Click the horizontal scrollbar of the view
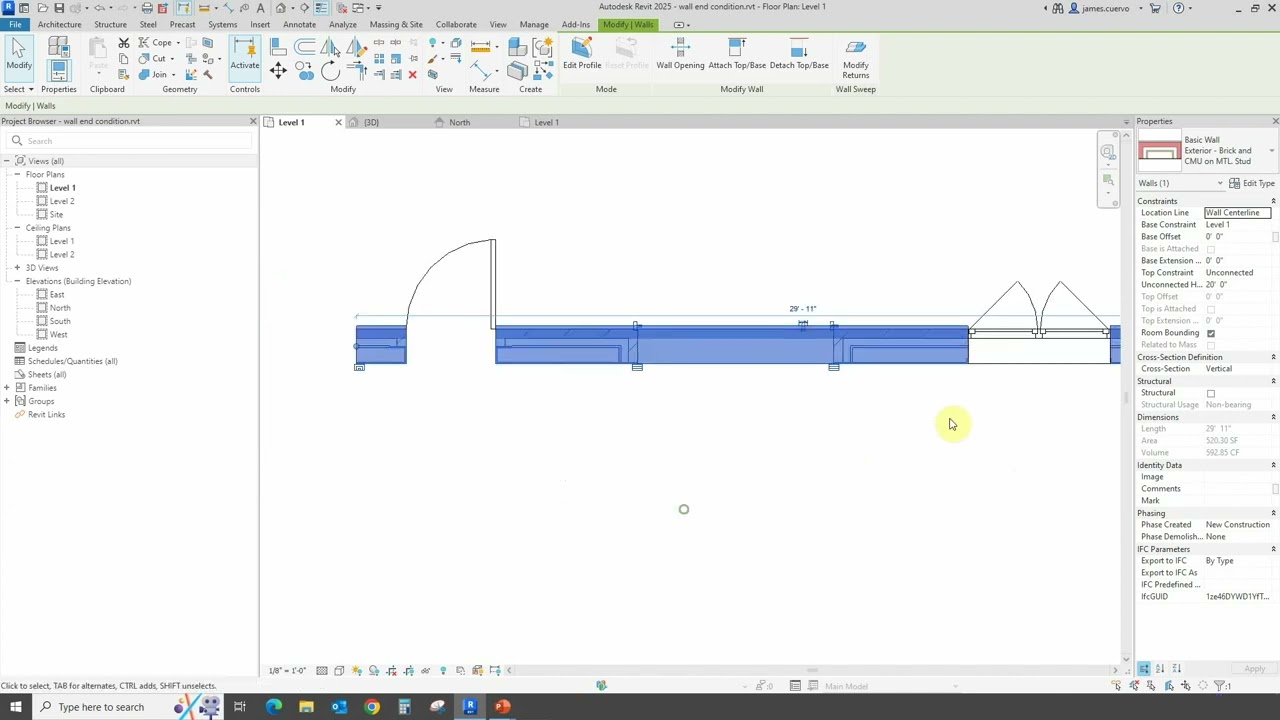This screenshot has height=720, width=1280. [x=812, y=670]
